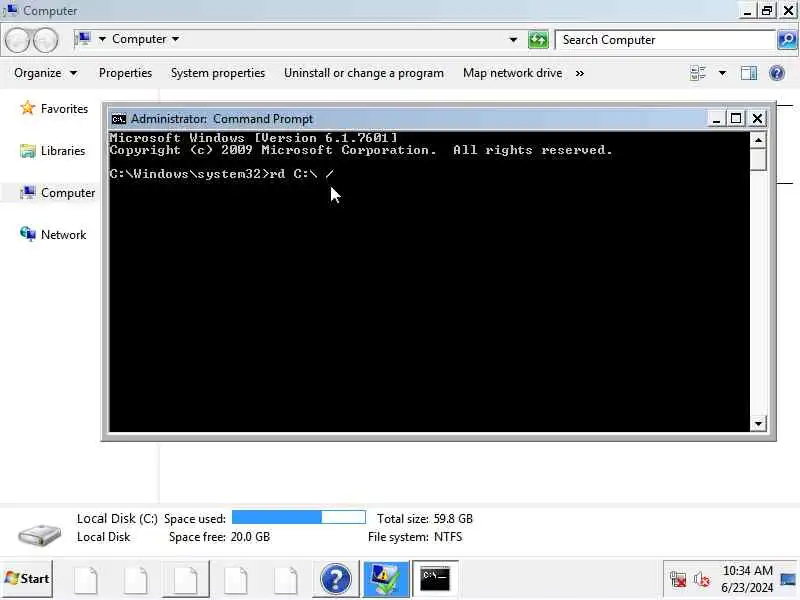Open Command Prompt taskbar button

(x=435, y=579)
